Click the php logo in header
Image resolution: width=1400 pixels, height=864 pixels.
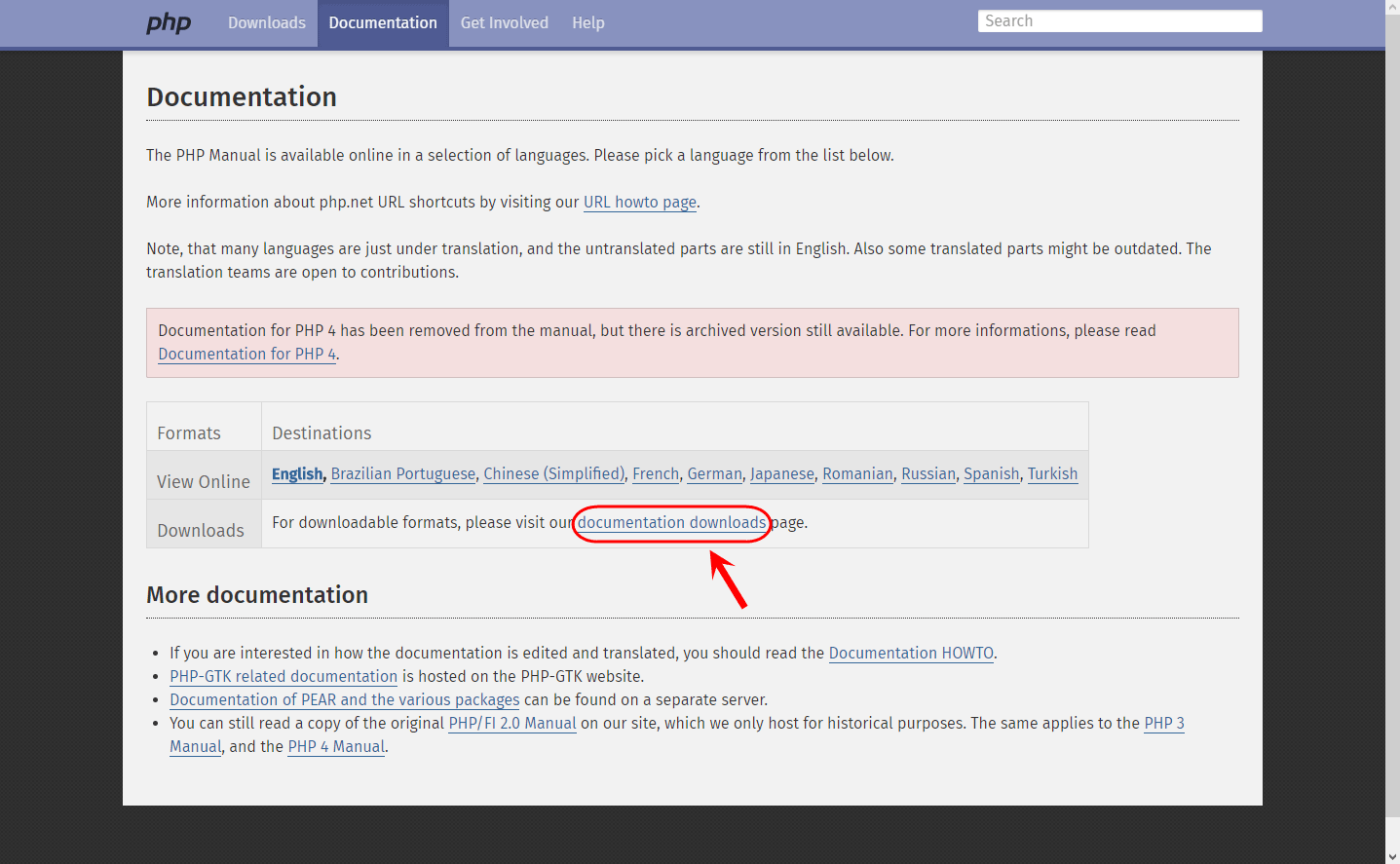[x=169, y=23]
